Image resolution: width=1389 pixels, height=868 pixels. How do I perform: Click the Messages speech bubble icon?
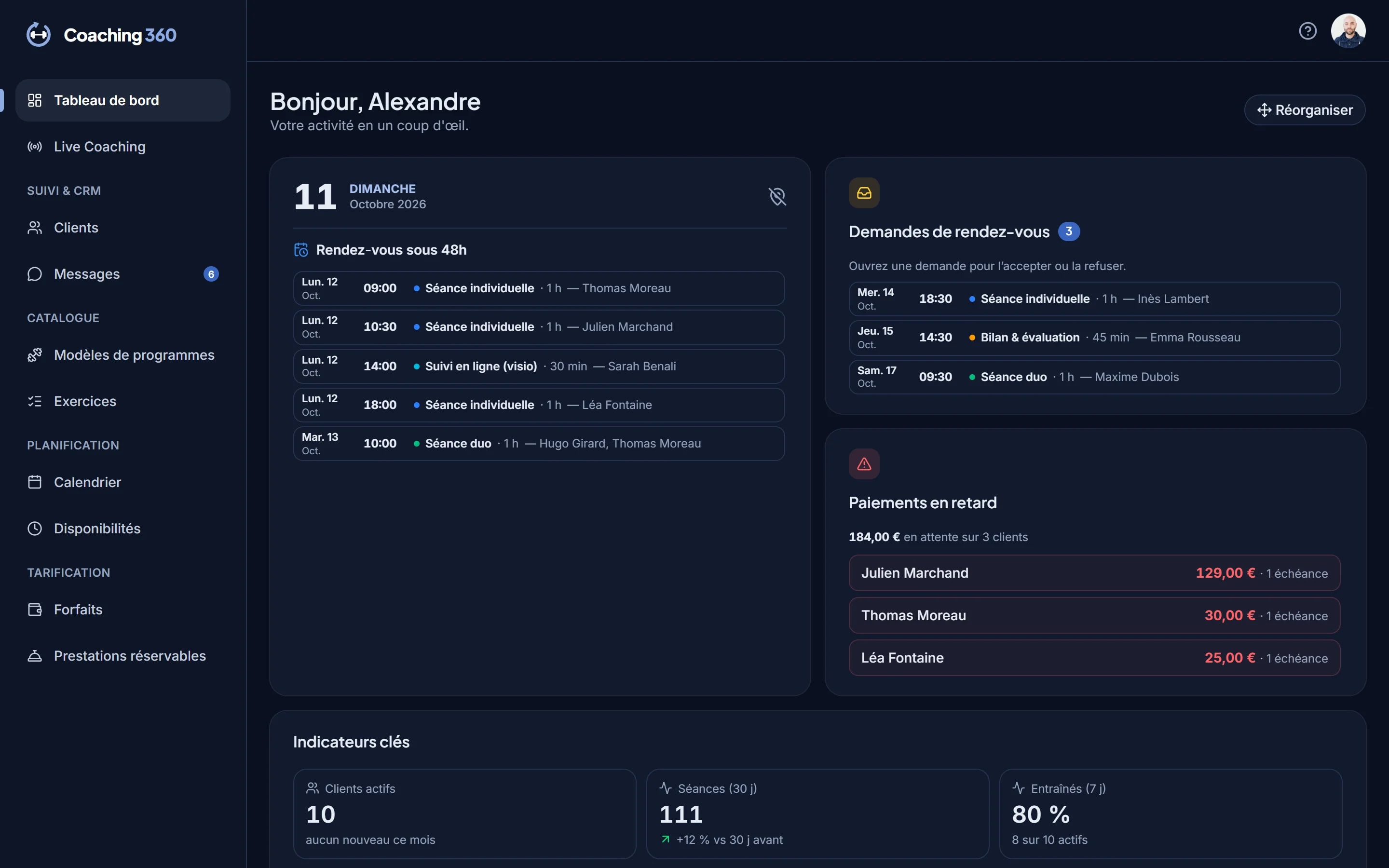click(x=35, y=274)
